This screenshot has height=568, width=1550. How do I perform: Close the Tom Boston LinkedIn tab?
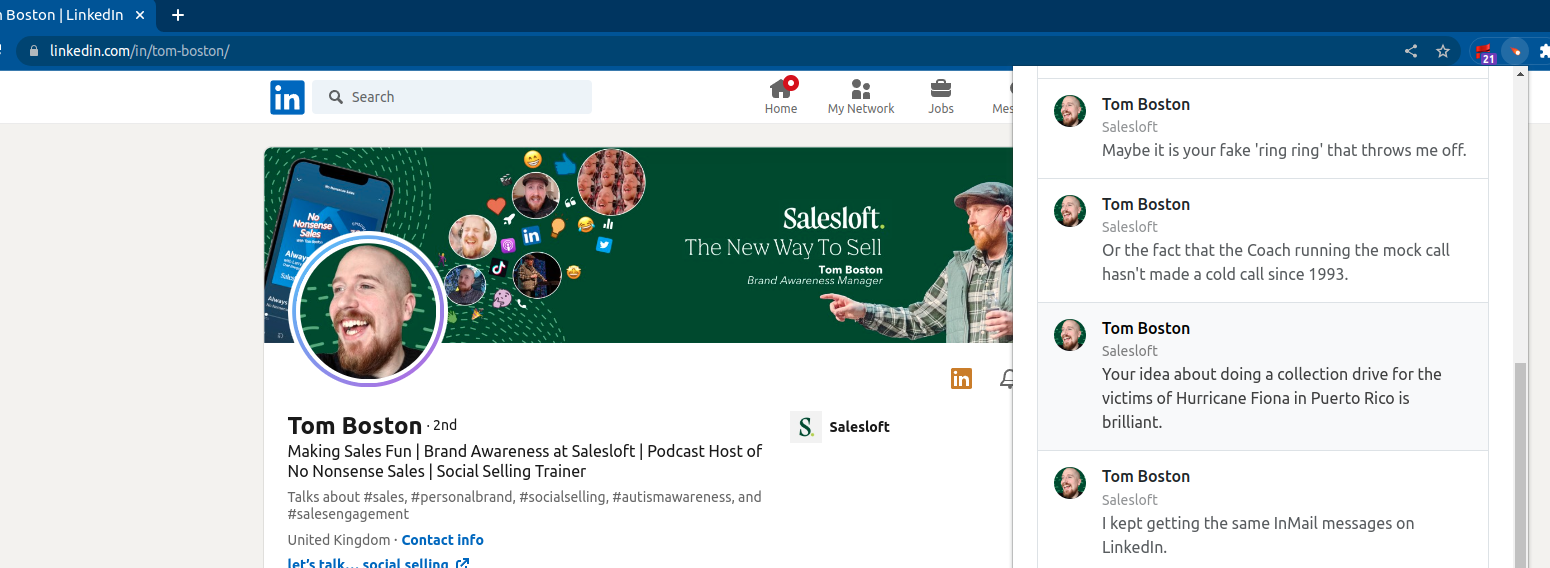tap(140, 15)
